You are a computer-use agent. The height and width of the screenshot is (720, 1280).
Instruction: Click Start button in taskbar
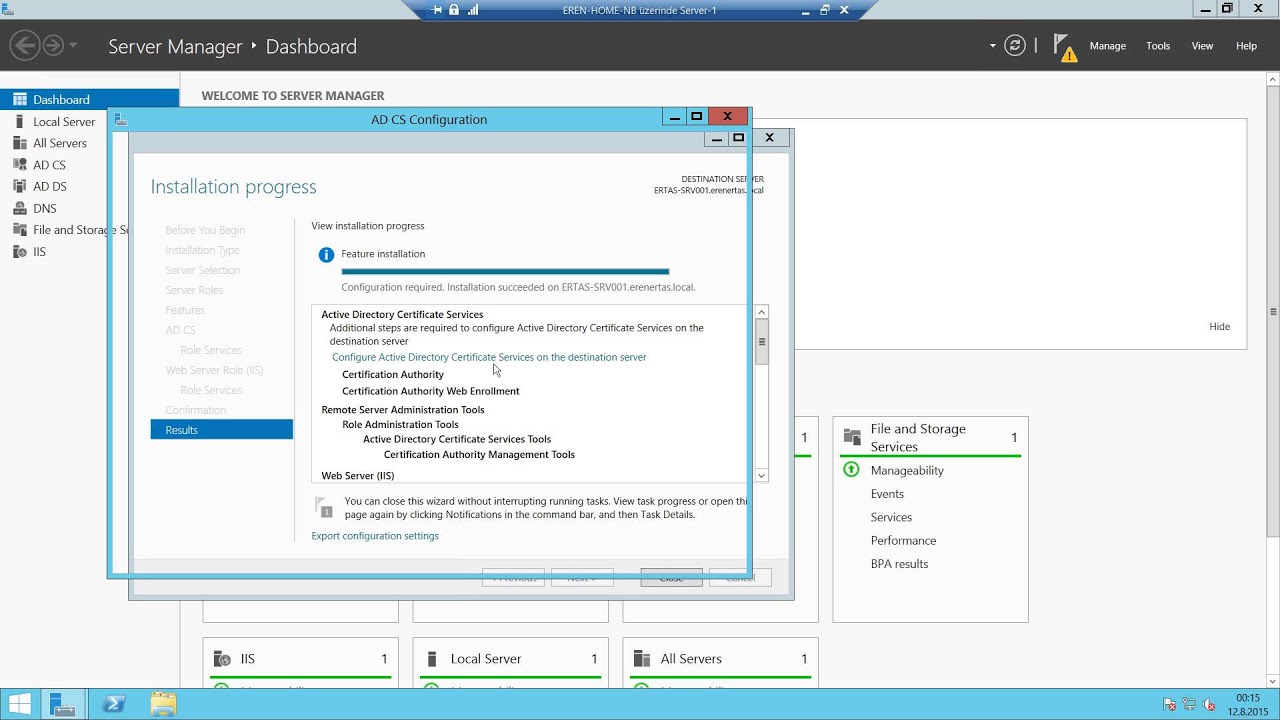coord(20,704)
